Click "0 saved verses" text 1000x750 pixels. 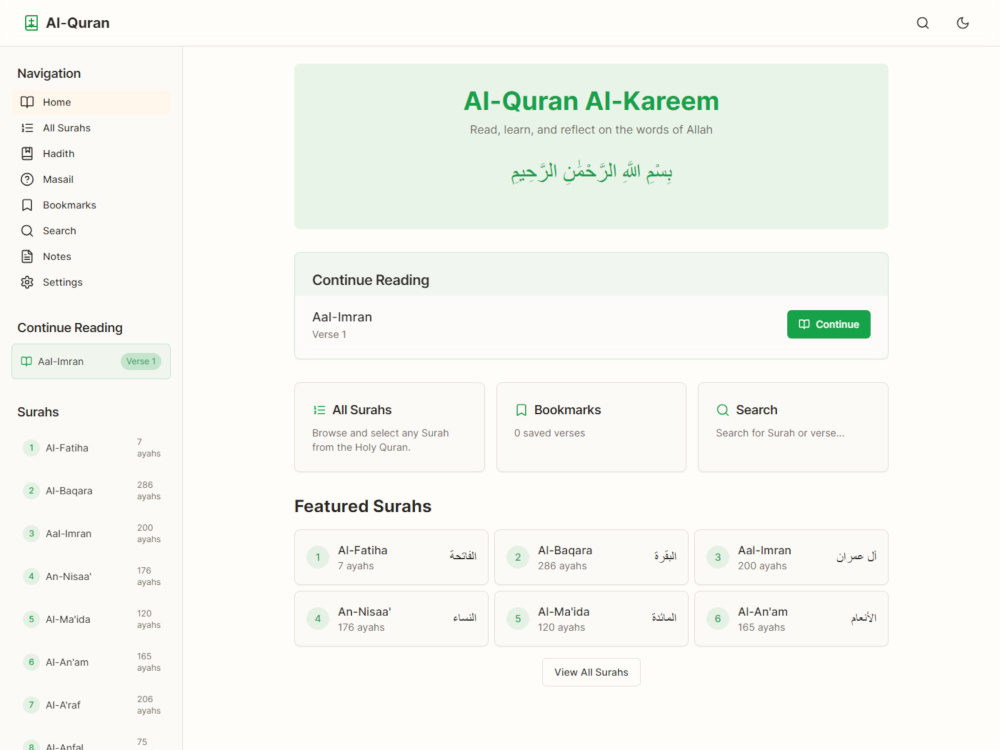coord(550,433)
